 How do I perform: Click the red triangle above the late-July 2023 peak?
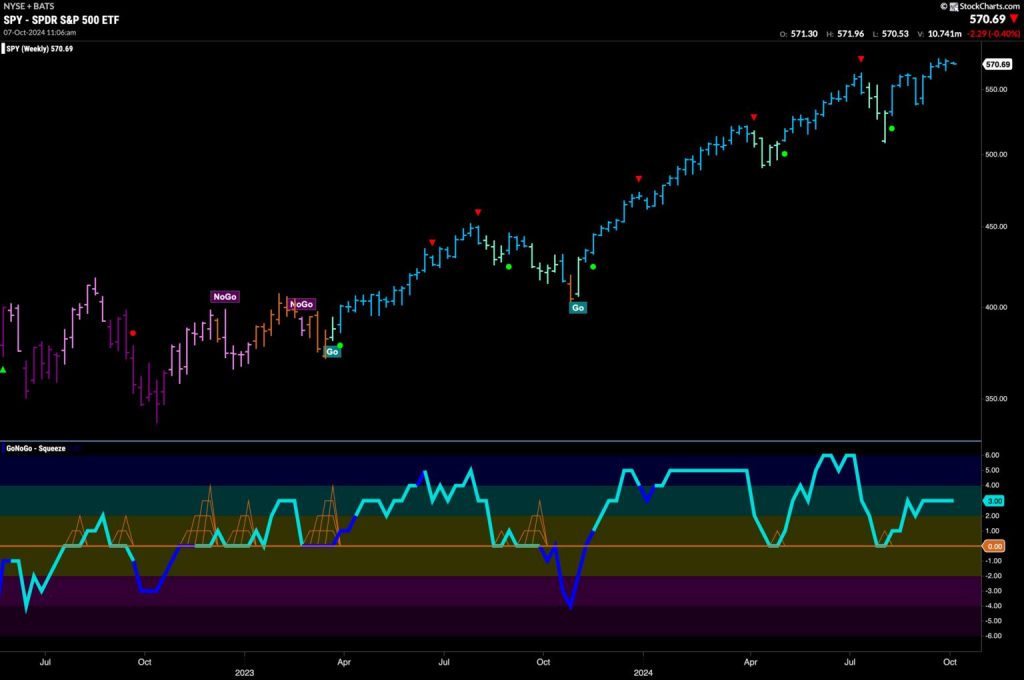478,212
